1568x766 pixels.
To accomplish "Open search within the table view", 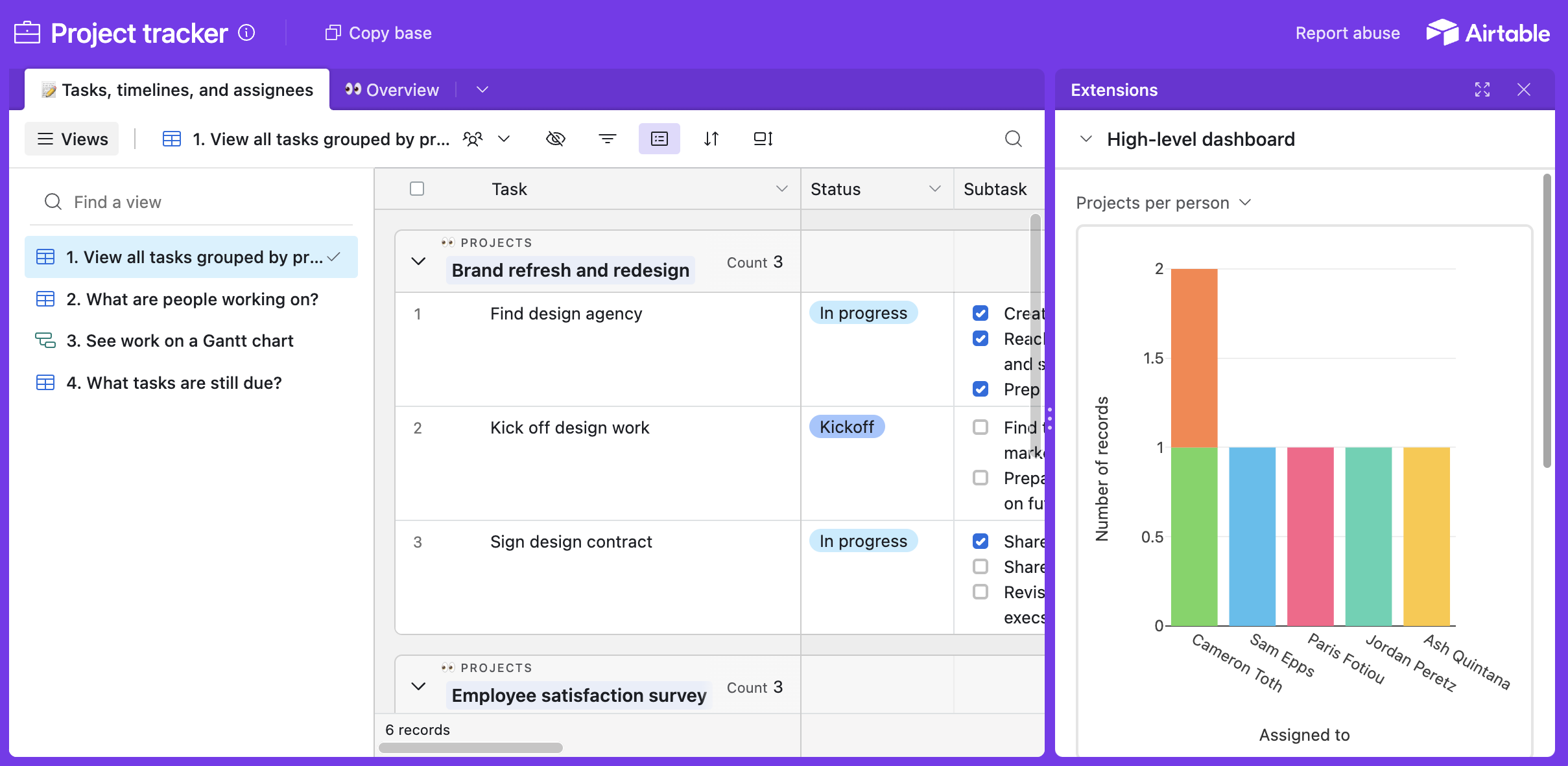I will coord(1014,139).
